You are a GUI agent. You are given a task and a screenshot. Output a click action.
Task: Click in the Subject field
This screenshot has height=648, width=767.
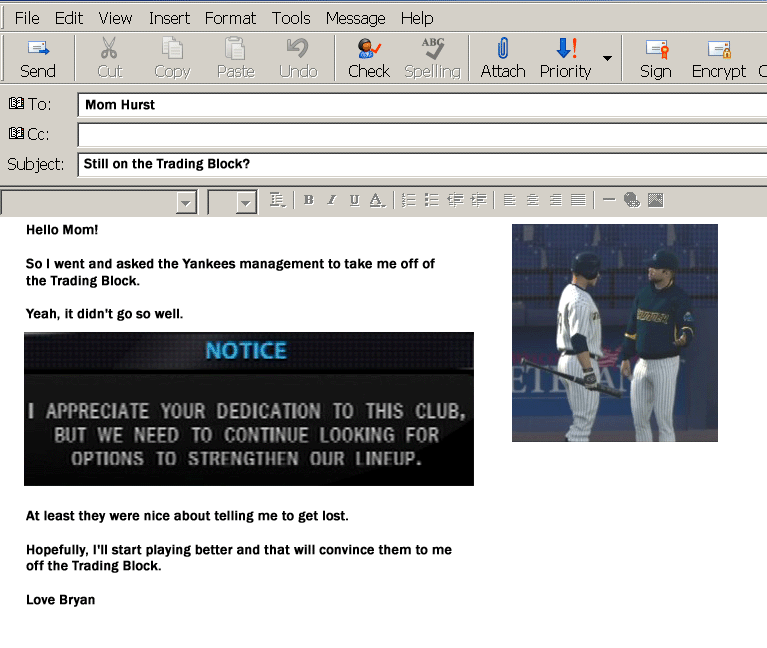(x=420, y=164)
